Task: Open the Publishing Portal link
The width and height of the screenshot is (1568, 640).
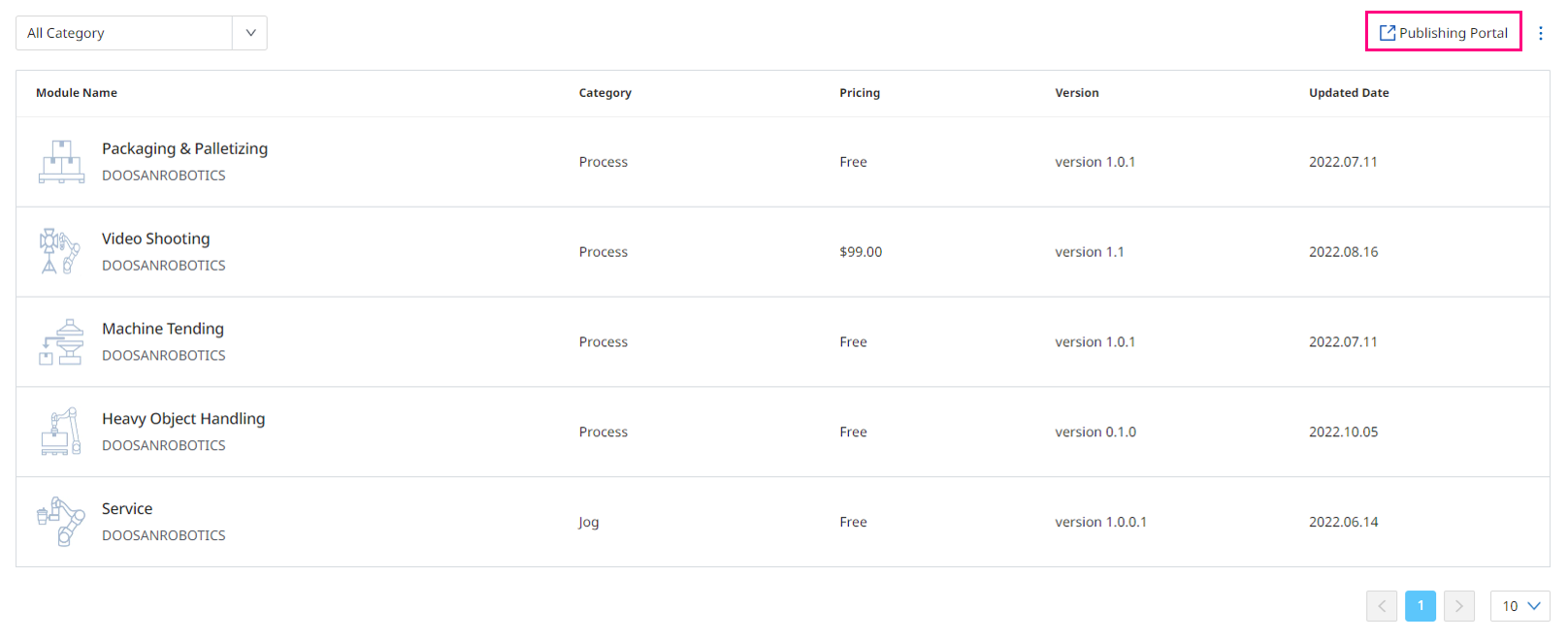Action: (x=1453, y=33)
